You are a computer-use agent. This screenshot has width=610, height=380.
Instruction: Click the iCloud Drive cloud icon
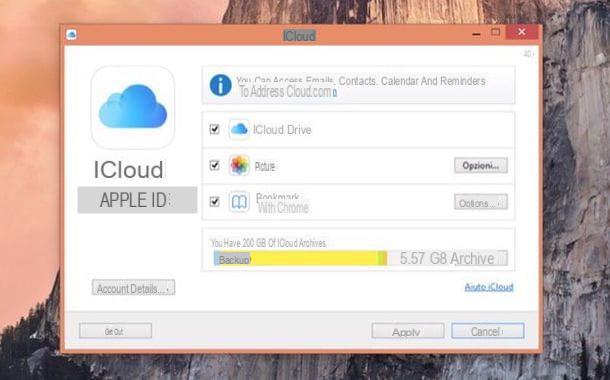pyautogui.click(x=239, y=130)
